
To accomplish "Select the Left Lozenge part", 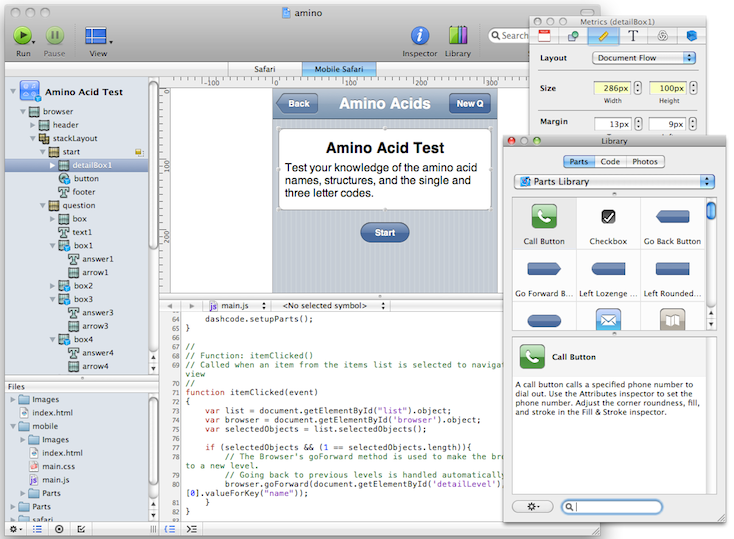I will (x=608, y=276).
